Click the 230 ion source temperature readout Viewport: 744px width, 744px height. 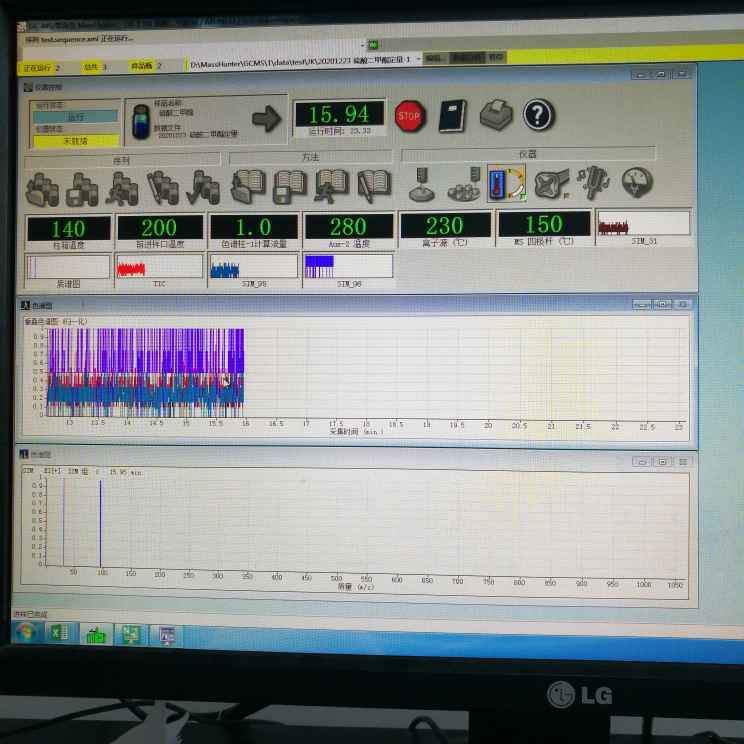pyautogui.click(x=445, y=225)
